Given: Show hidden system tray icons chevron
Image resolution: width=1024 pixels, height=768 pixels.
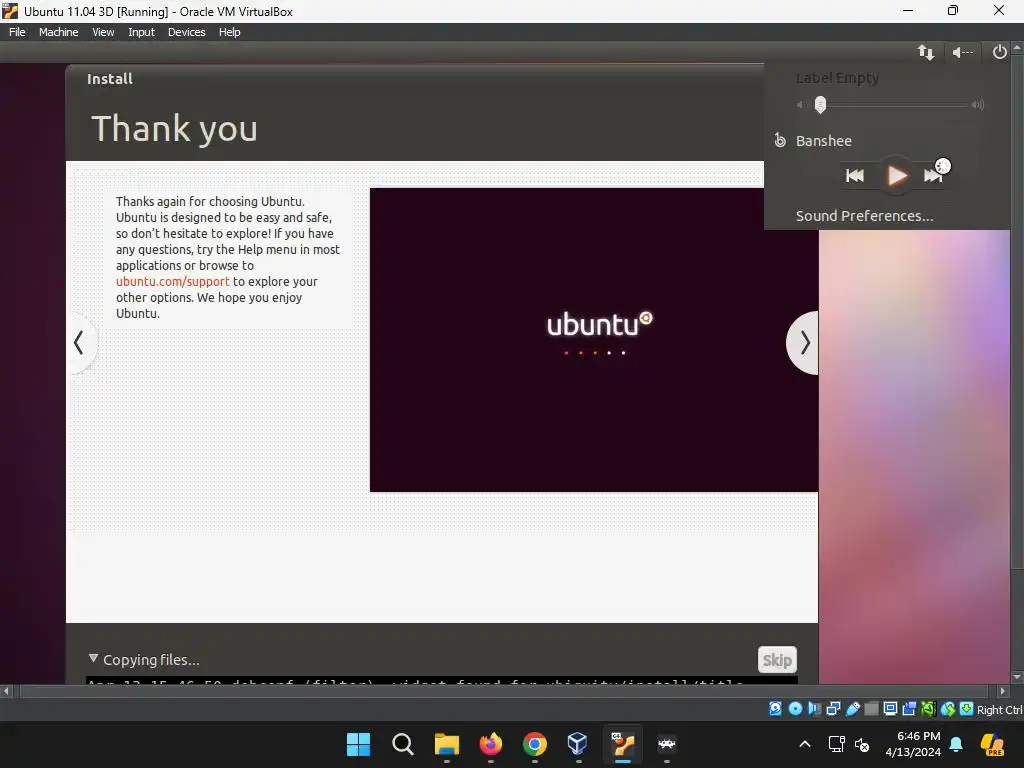Looking at the screenshot, I should point(805,744).
